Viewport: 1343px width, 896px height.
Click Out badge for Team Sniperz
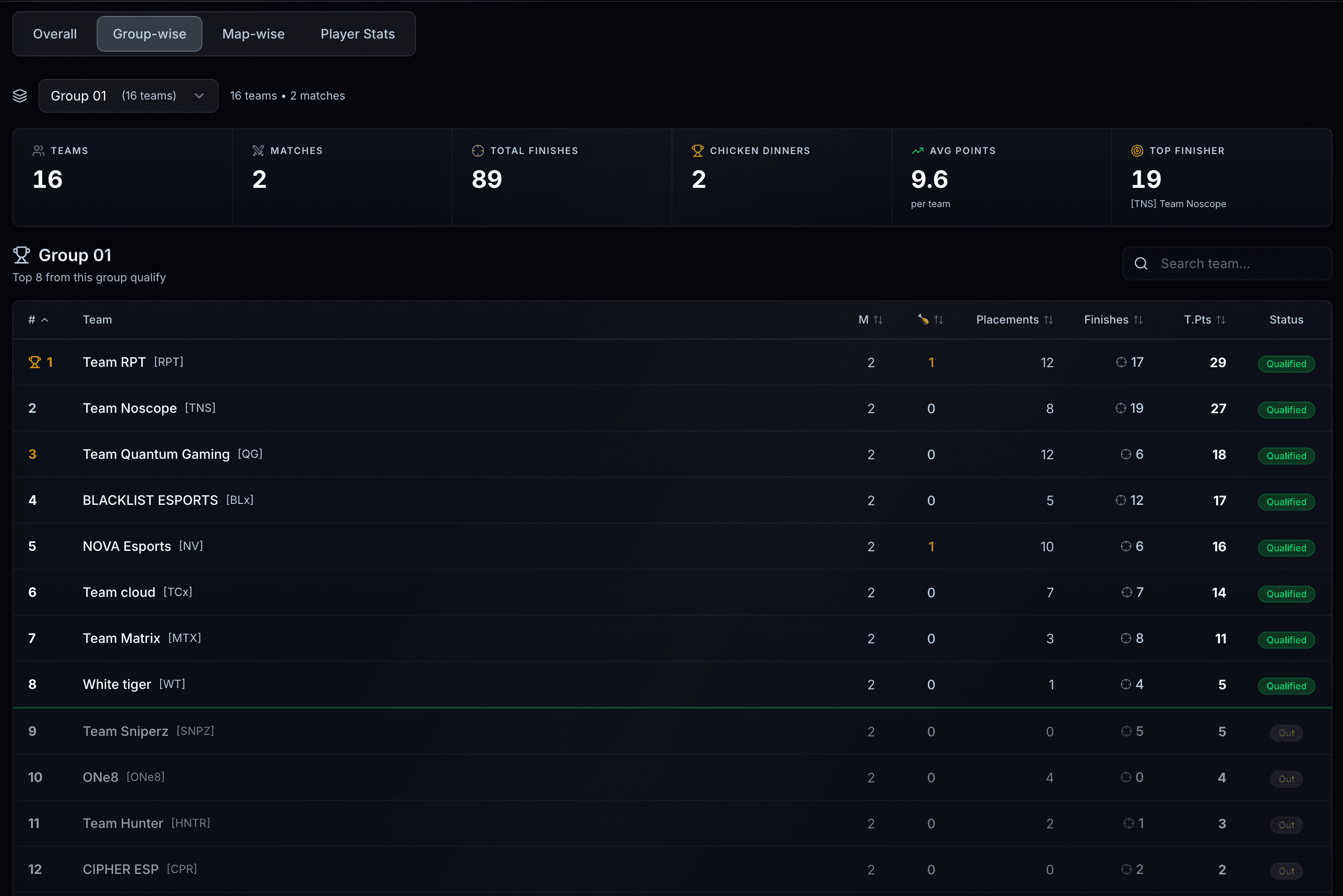(1286, 733)
